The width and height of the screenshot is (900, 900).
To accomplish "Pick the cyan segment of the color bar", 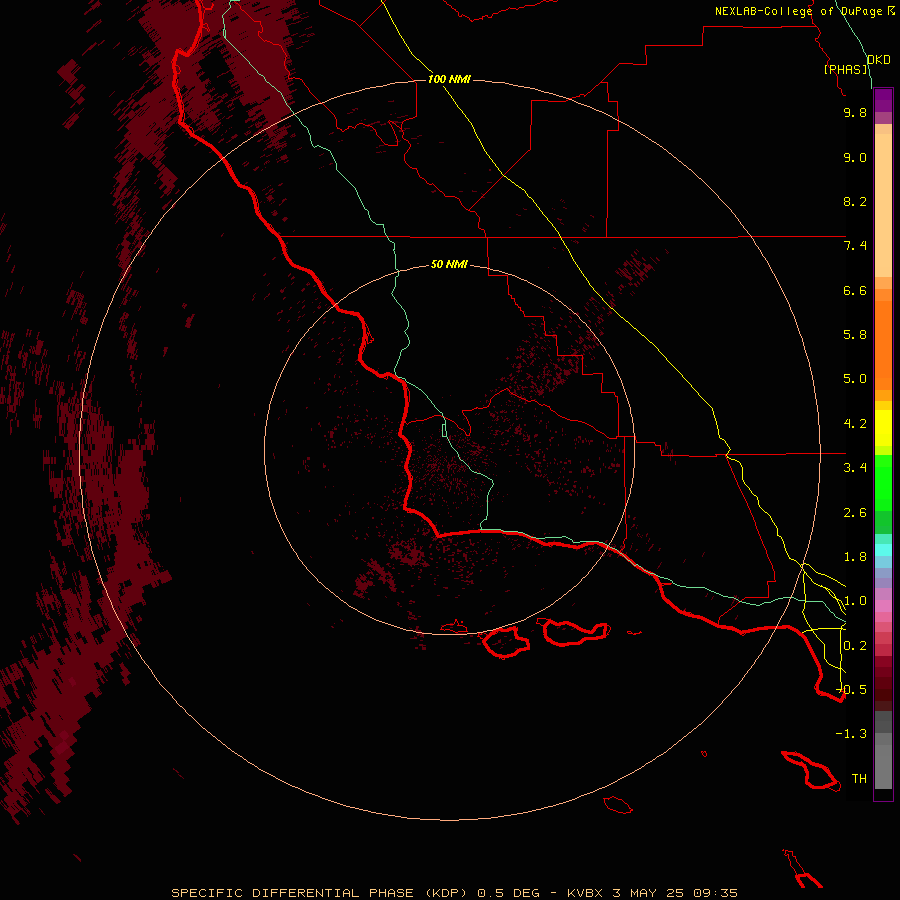I will click(x=883, y=550).
